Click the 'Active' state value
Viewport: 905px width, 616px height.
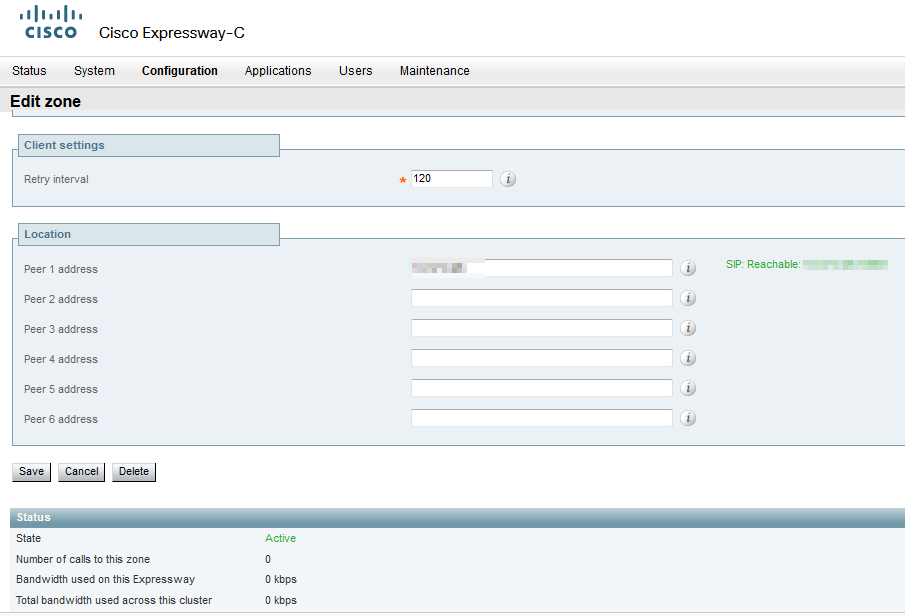(281, 538)
